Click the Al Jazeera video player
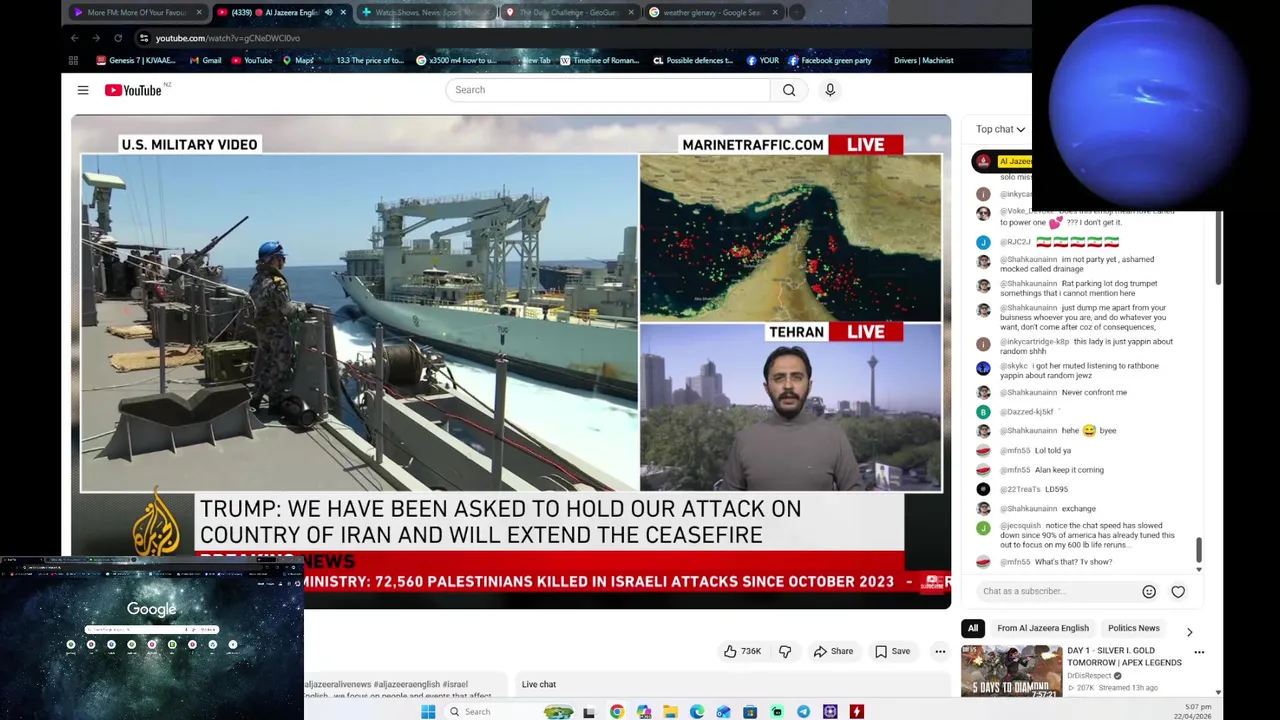 point(511,361)
